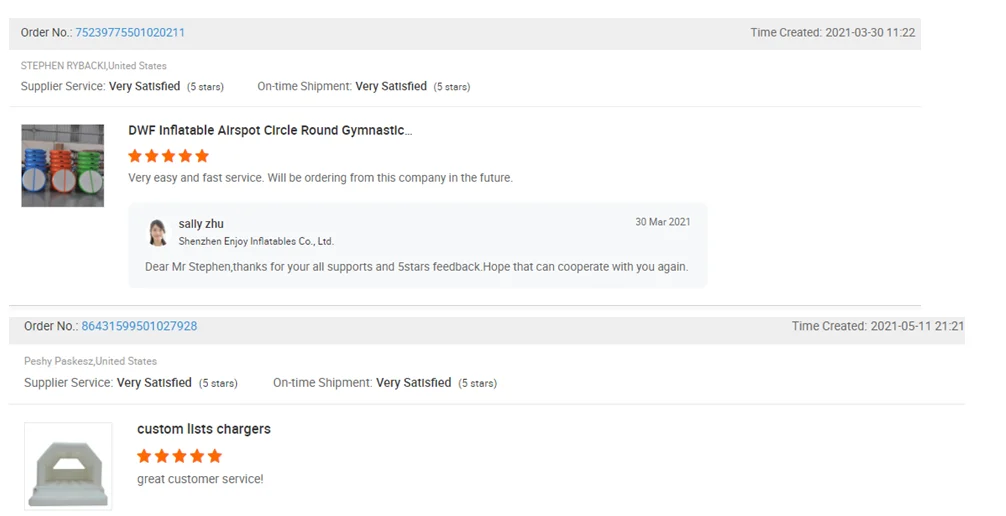The image size is (1006, 516).
Task: Click the supplier reply to Mr Stephen
Action: click(x=416, y=267)
